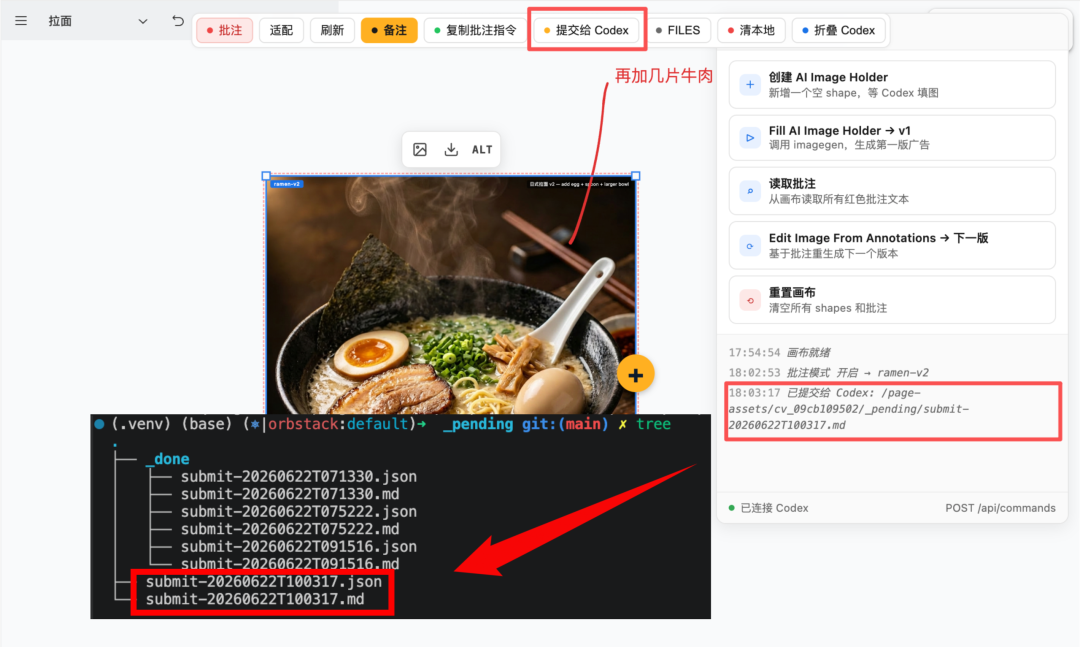Open the hamburger main menu
This screenshot has width=1080, height=647.
pos(21,21)
